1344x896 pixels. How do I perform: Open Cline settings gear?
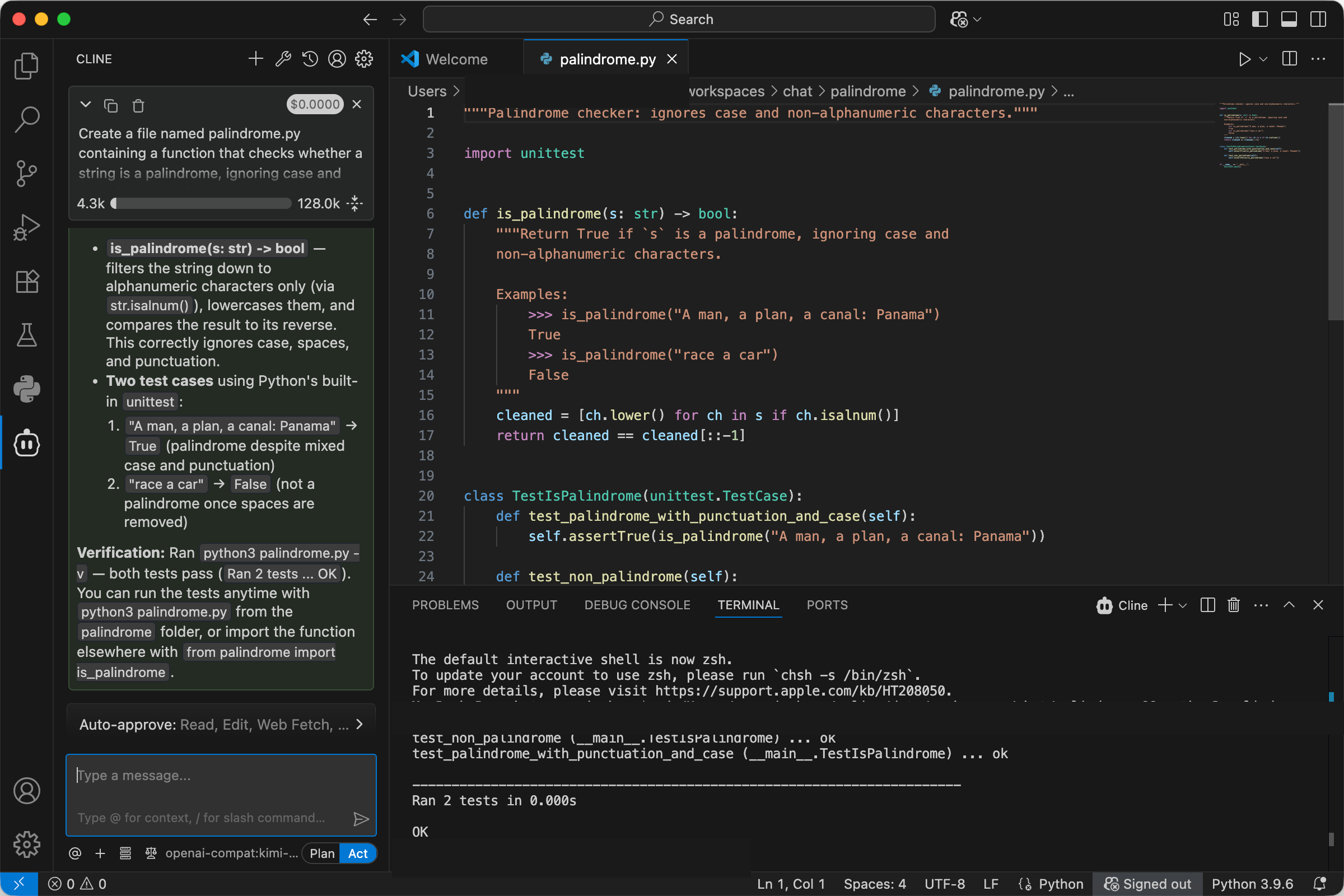click(x=364, y=59)
